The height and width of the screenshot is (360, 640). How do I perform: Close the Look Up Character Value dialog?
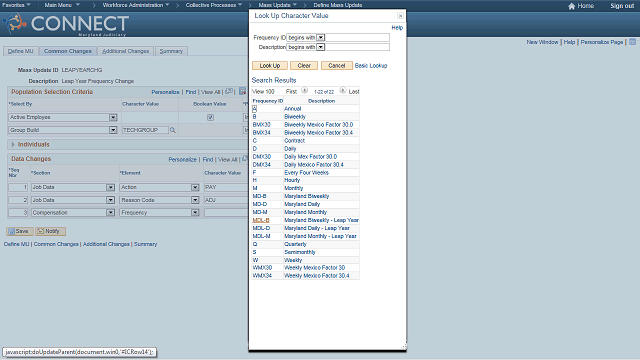400,16
